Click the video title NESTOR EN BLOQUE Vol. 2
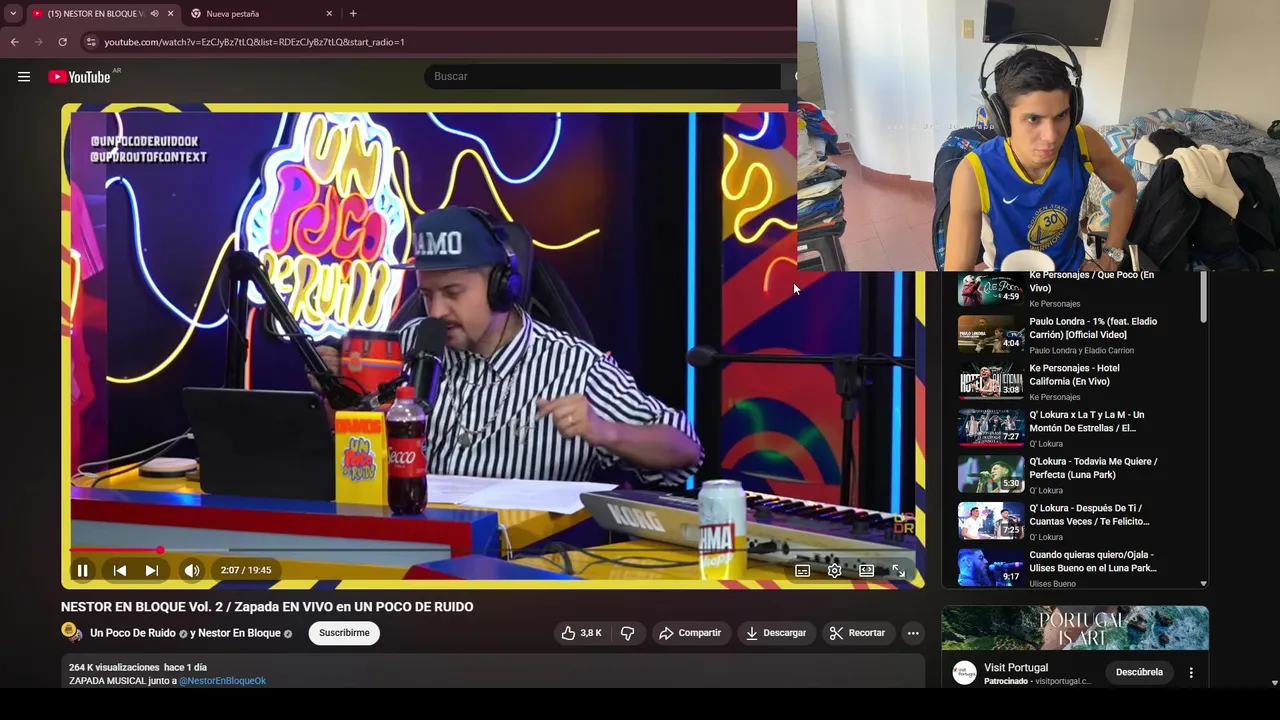Image resolution: width=1280 pixels, height=720 pixels. (x=267, y=607)
